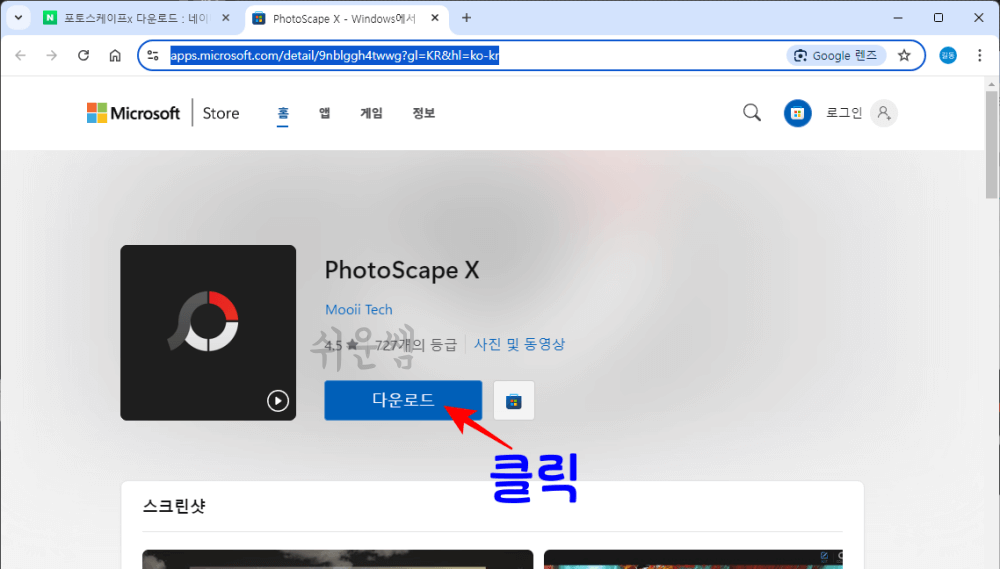This screenshot has width=1000, height=569.
Task: Click the PhotoScape X app logo thumbnail
Action: 208,332
